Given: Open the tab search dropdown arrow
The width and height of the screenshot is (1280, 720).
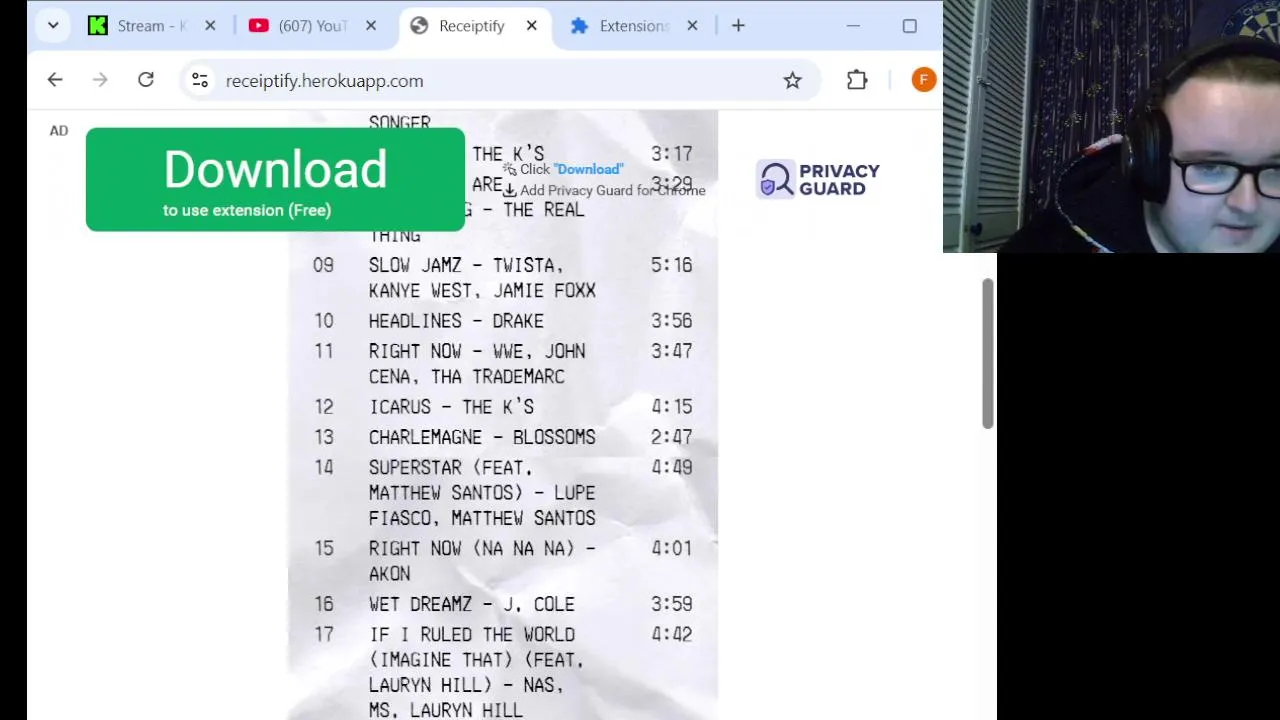Looking at the screenshot, I should coord(53,26).
